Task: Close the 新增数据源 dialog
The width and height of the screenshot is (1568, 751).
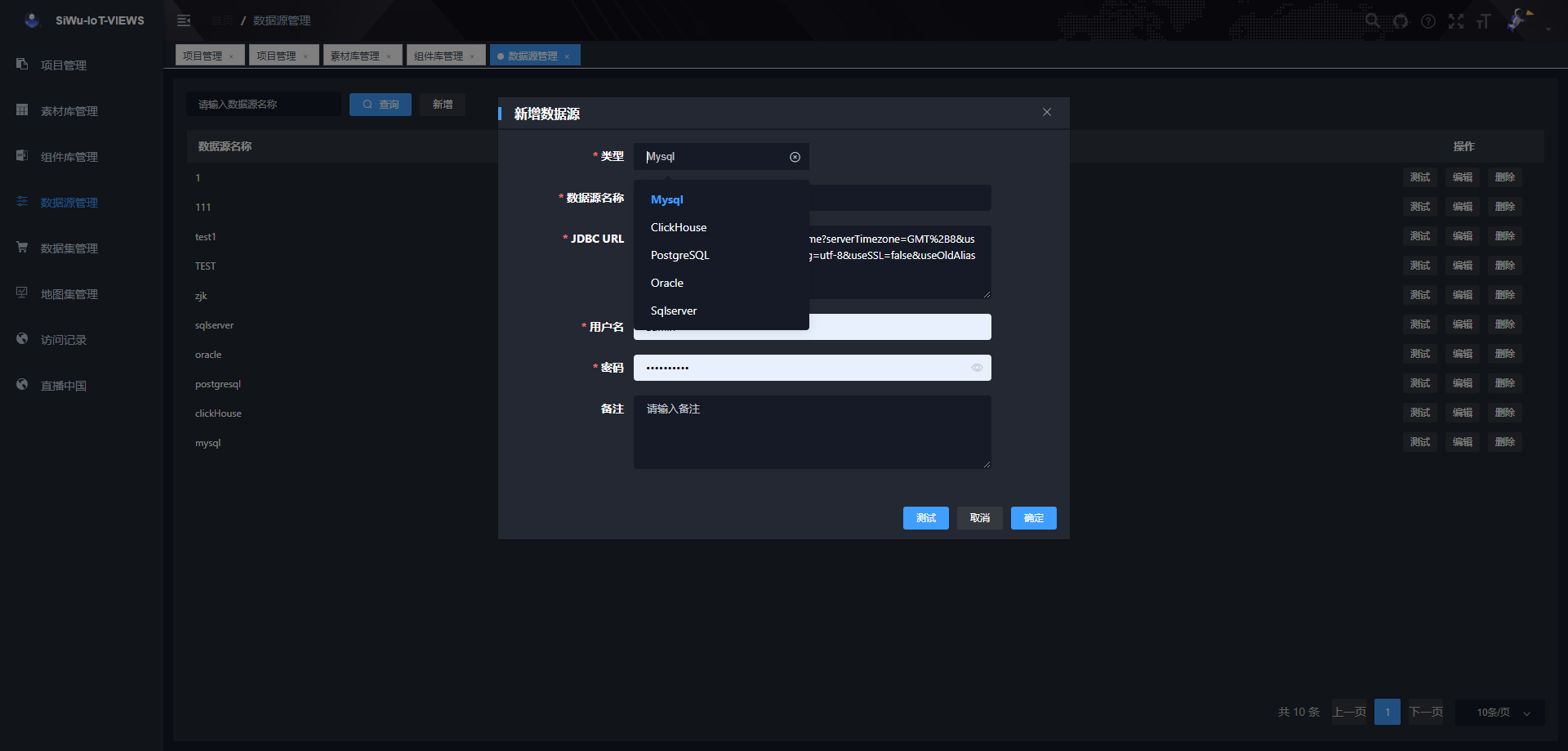Action: coord(1047,112)
